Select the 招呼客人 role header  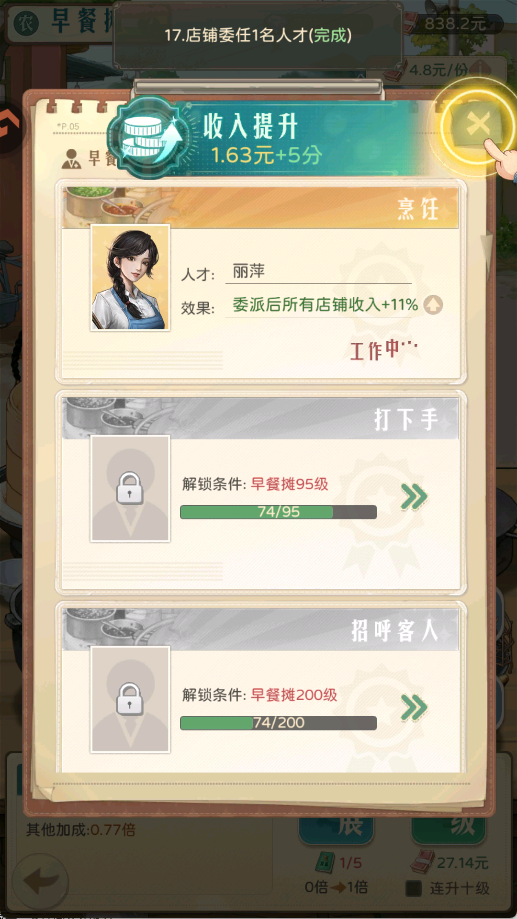[x=260, y=629]
